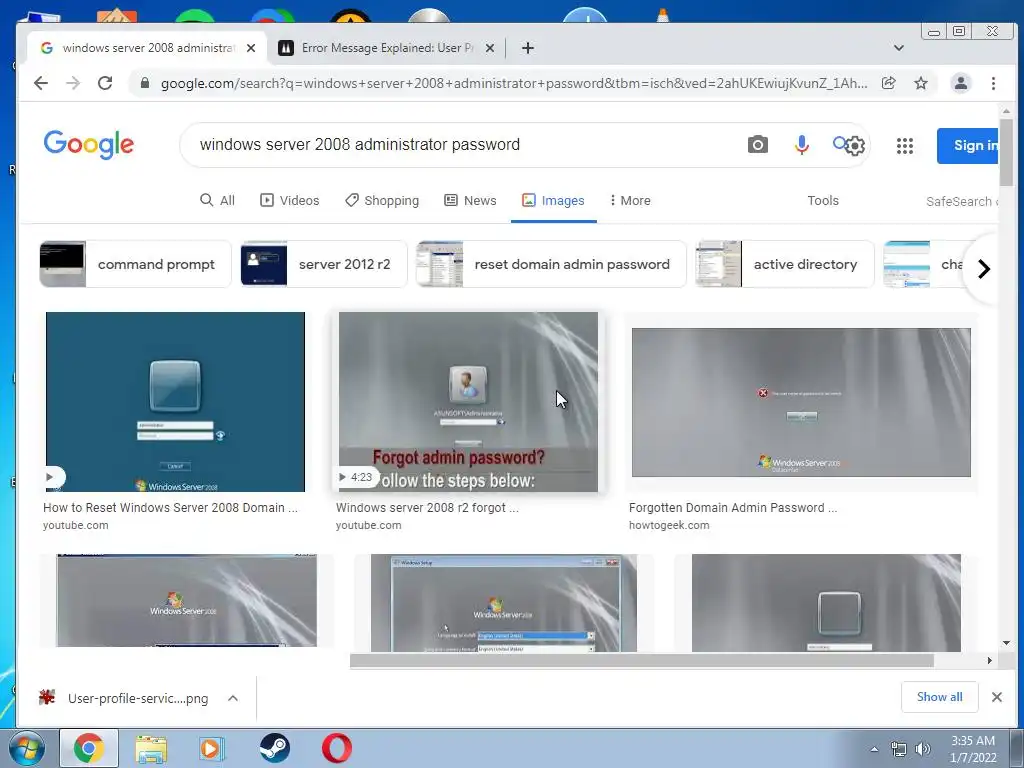Open the Forgotten Domain Admin Password link
This screenshot has width=1024, height=768.
click(733, 507)
